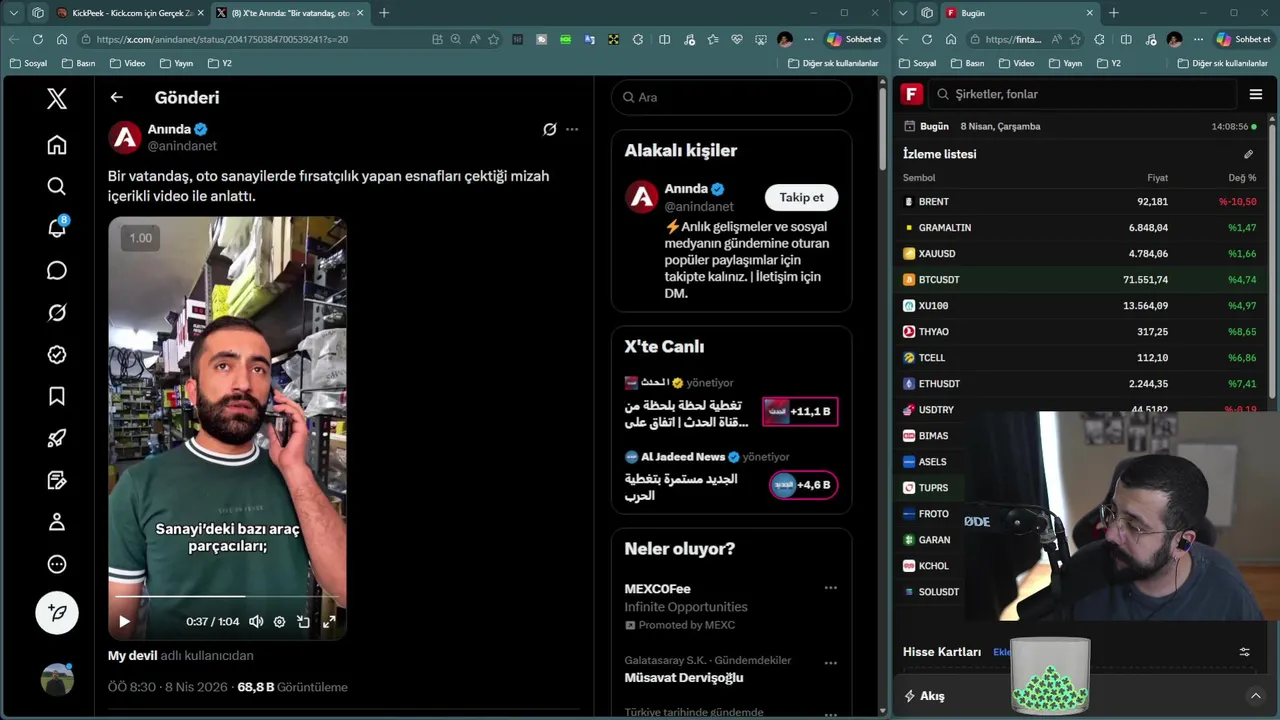The image size is (1280, 720).
Task: Click the 1.00 playback speed badge
Action: coord(140,238)
